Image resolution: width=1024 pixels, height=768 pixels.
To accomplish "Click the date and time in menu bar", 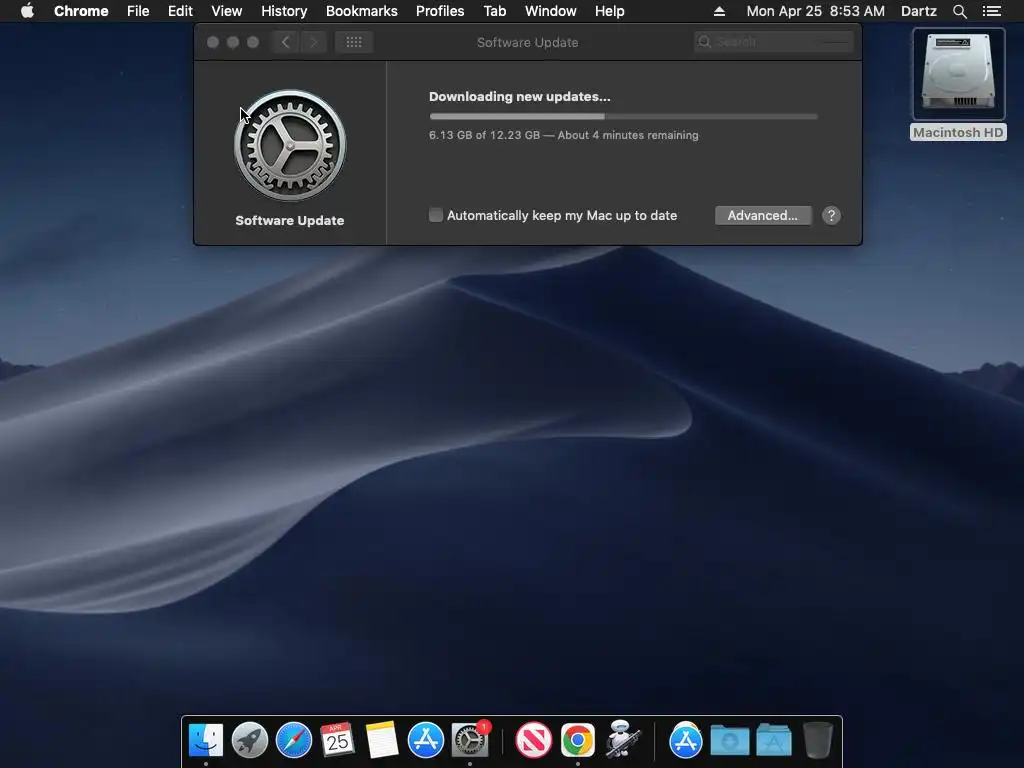I will (815, 11).
